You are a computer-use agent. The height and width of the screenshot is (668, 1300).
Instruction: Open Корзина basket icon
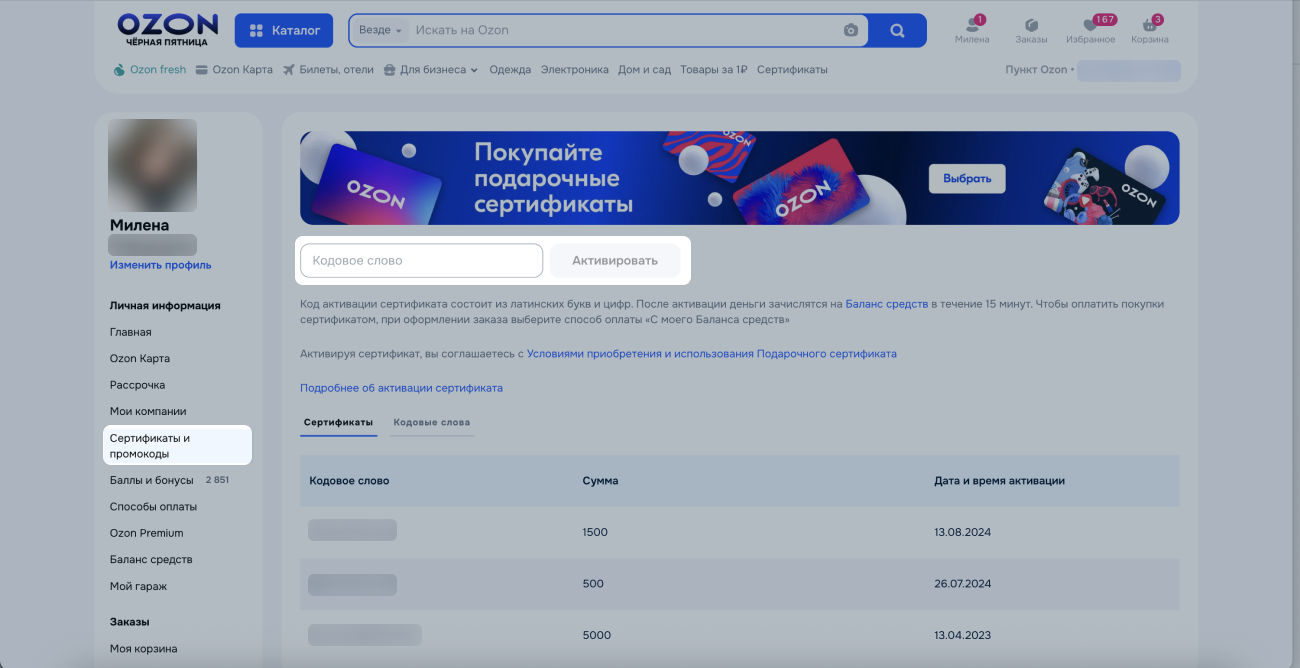click(x=1149, y=27)
